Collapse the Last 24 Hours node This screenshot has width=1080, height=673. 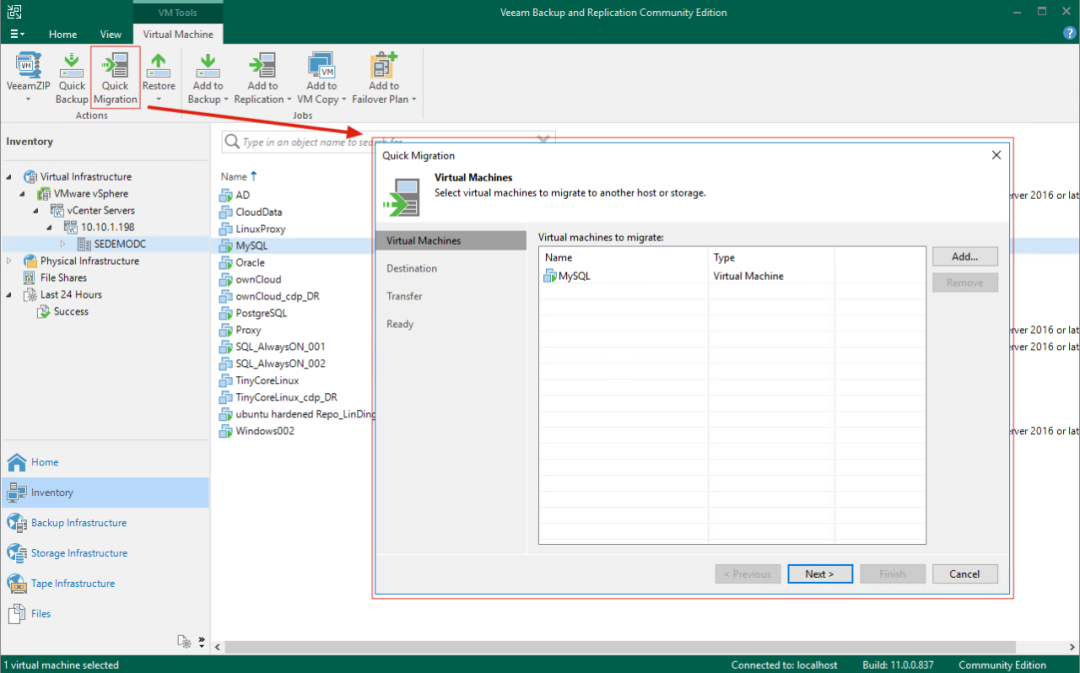(9, 295)
